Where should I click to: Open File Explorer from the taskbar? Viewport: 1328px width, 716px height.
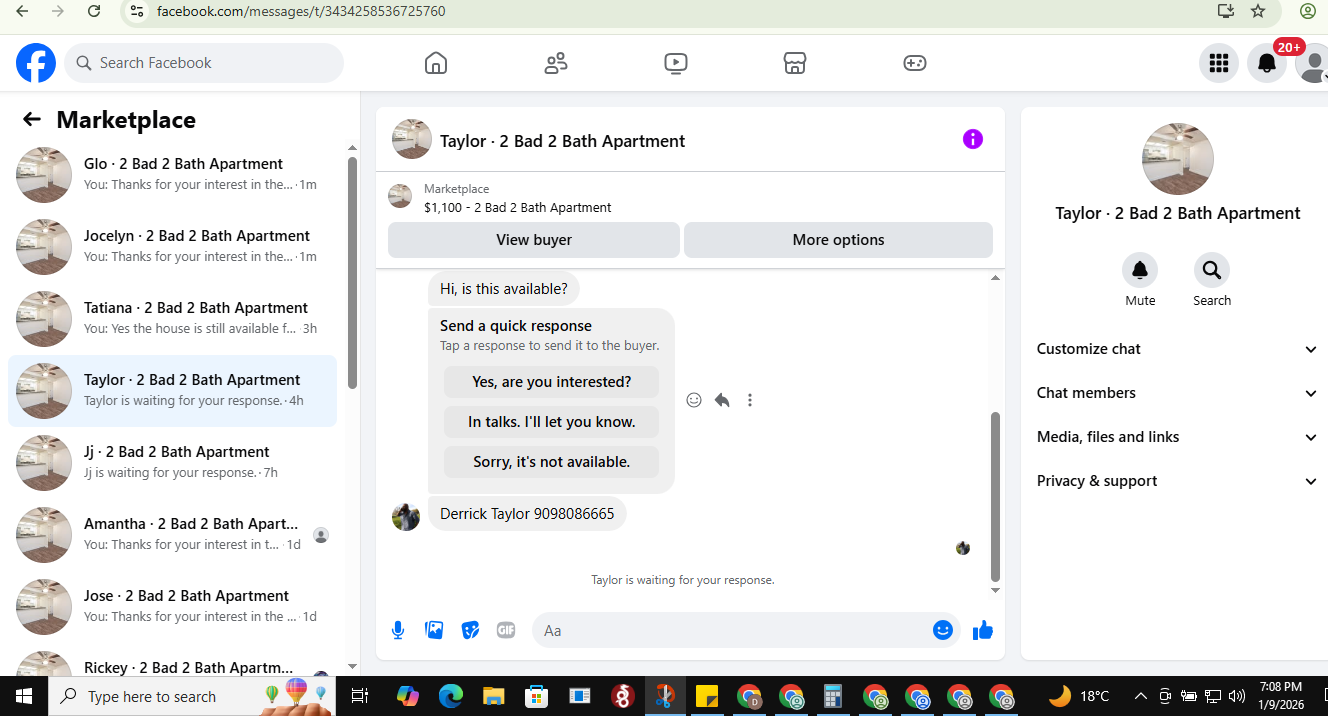click(493, 696)
